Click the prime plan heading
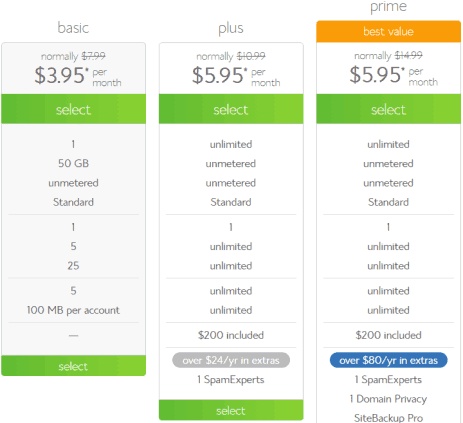The image size is (463, 423). point(388,7)
